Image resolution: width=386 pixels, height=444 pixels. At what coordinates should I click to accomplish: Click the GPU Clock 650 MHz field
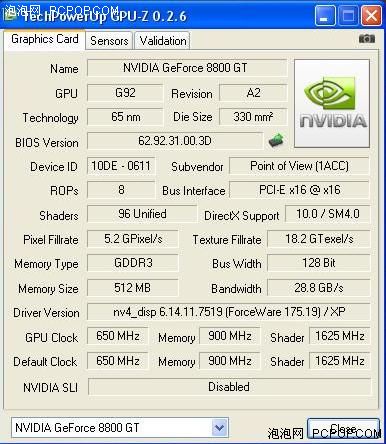pyautogui.click(x=118, y=336)
